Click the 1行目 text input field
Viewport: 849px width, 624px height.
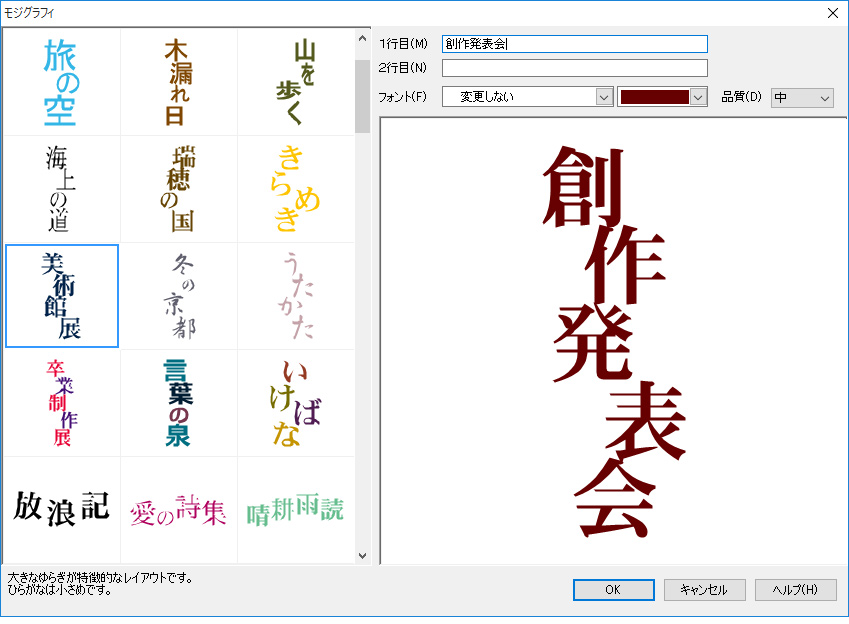(x=574, y=44)
